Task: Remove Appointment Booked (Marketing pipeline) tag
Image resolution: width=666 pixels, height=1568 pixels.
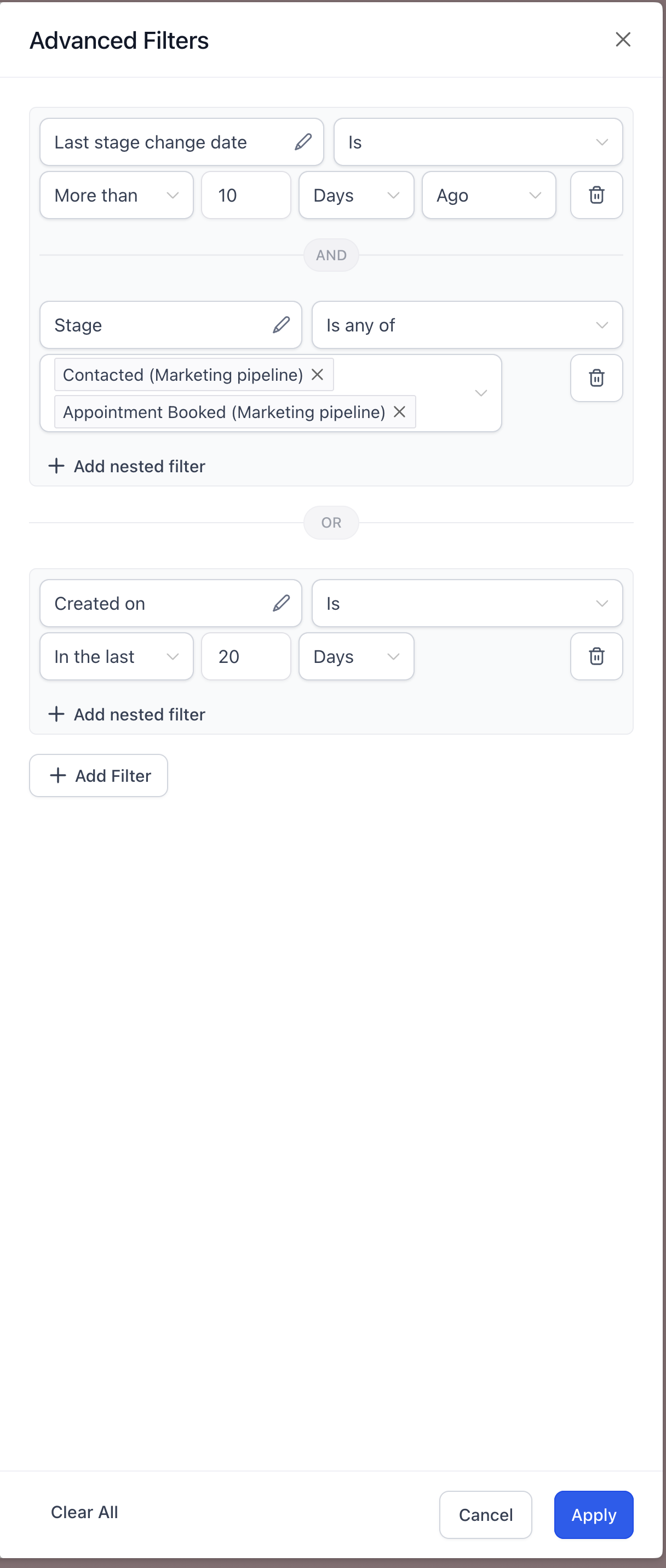Action: [399, 412]
